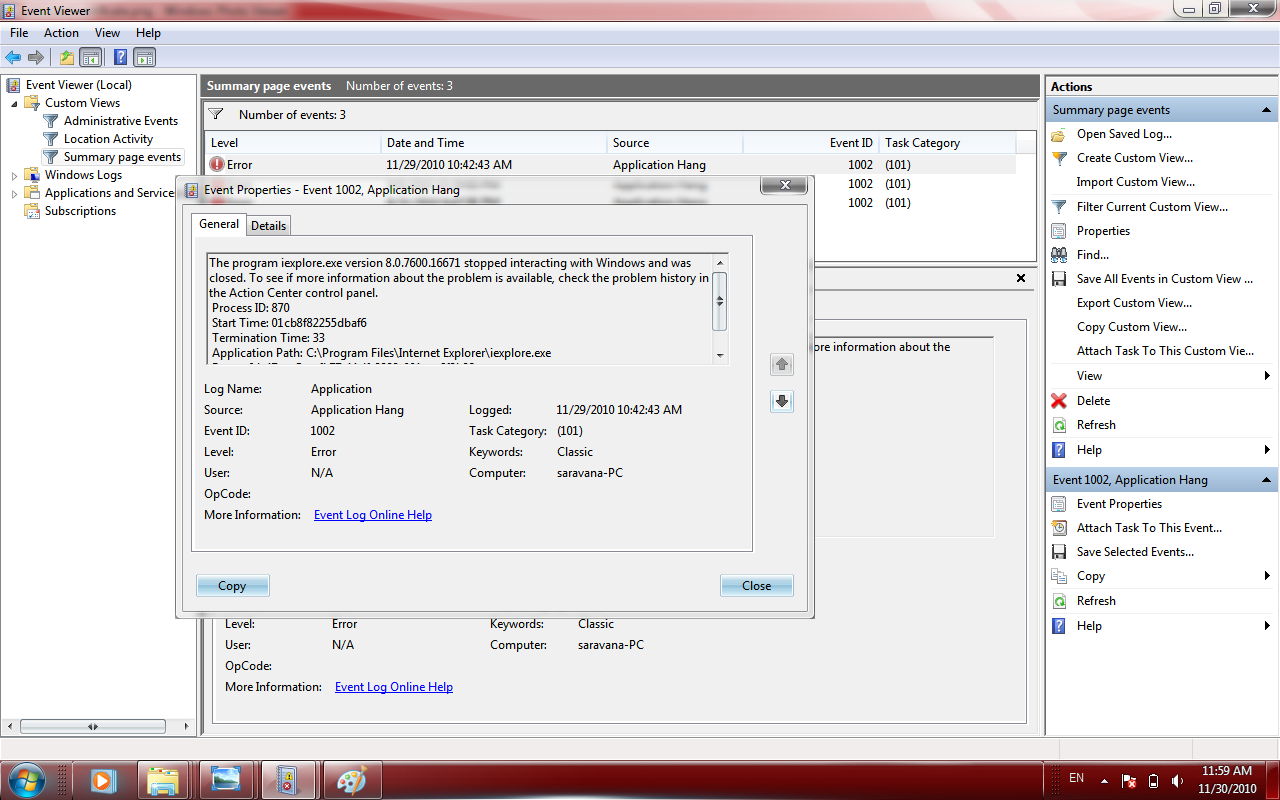The image size is (1280, 800).
Task: Select Administrative Events custom view
Action: click(121, 121)
